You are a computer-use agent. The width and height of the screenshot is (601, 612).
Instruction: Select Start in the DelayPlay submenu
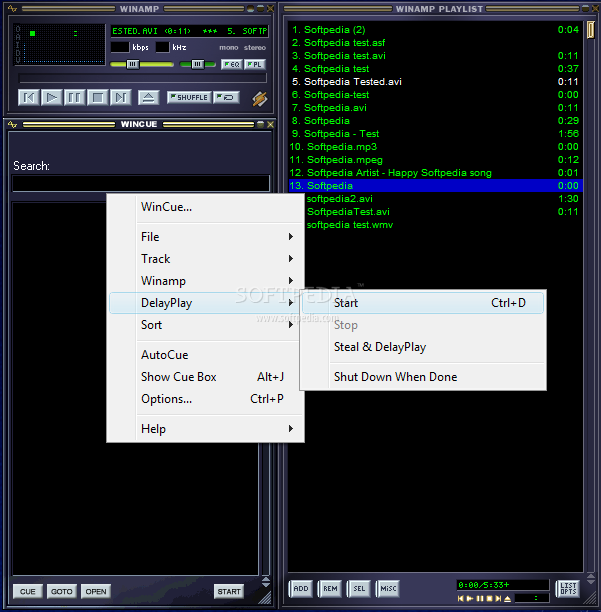click(423, 303)
